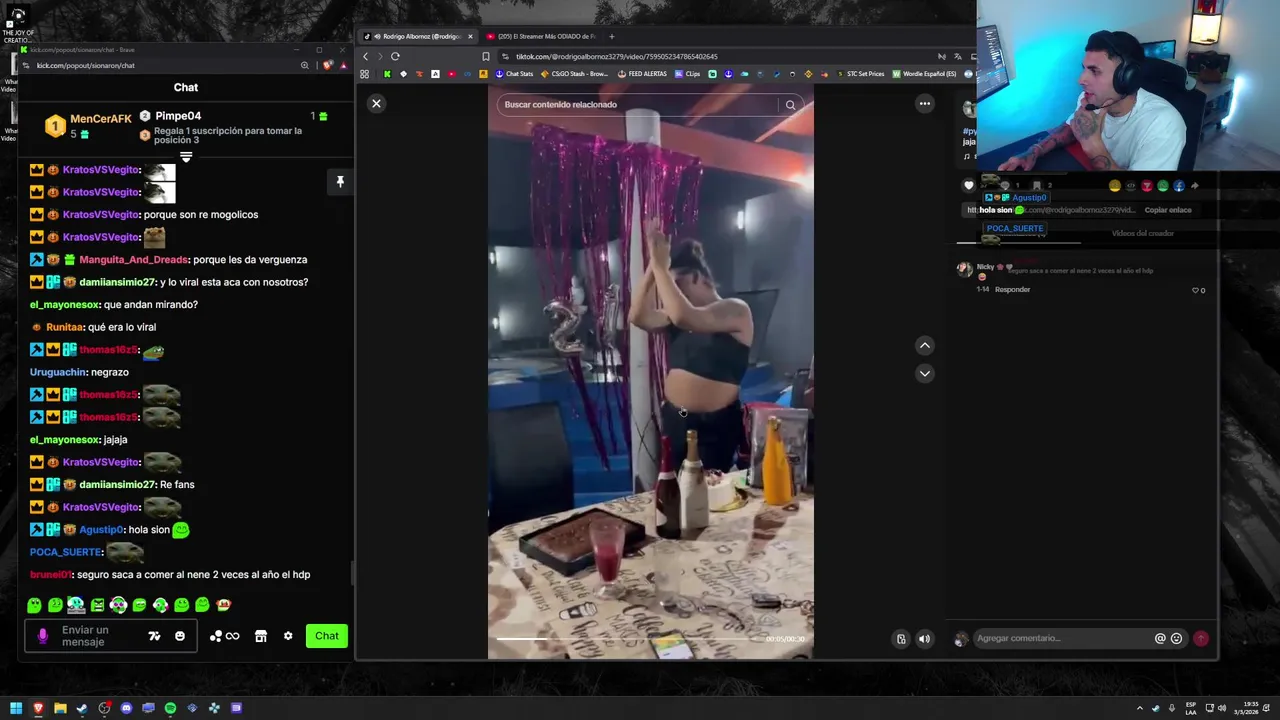Close the TikTok video viewer with X
The height and width of the screenshot is (720, 1280).
[x=376, y=104]
